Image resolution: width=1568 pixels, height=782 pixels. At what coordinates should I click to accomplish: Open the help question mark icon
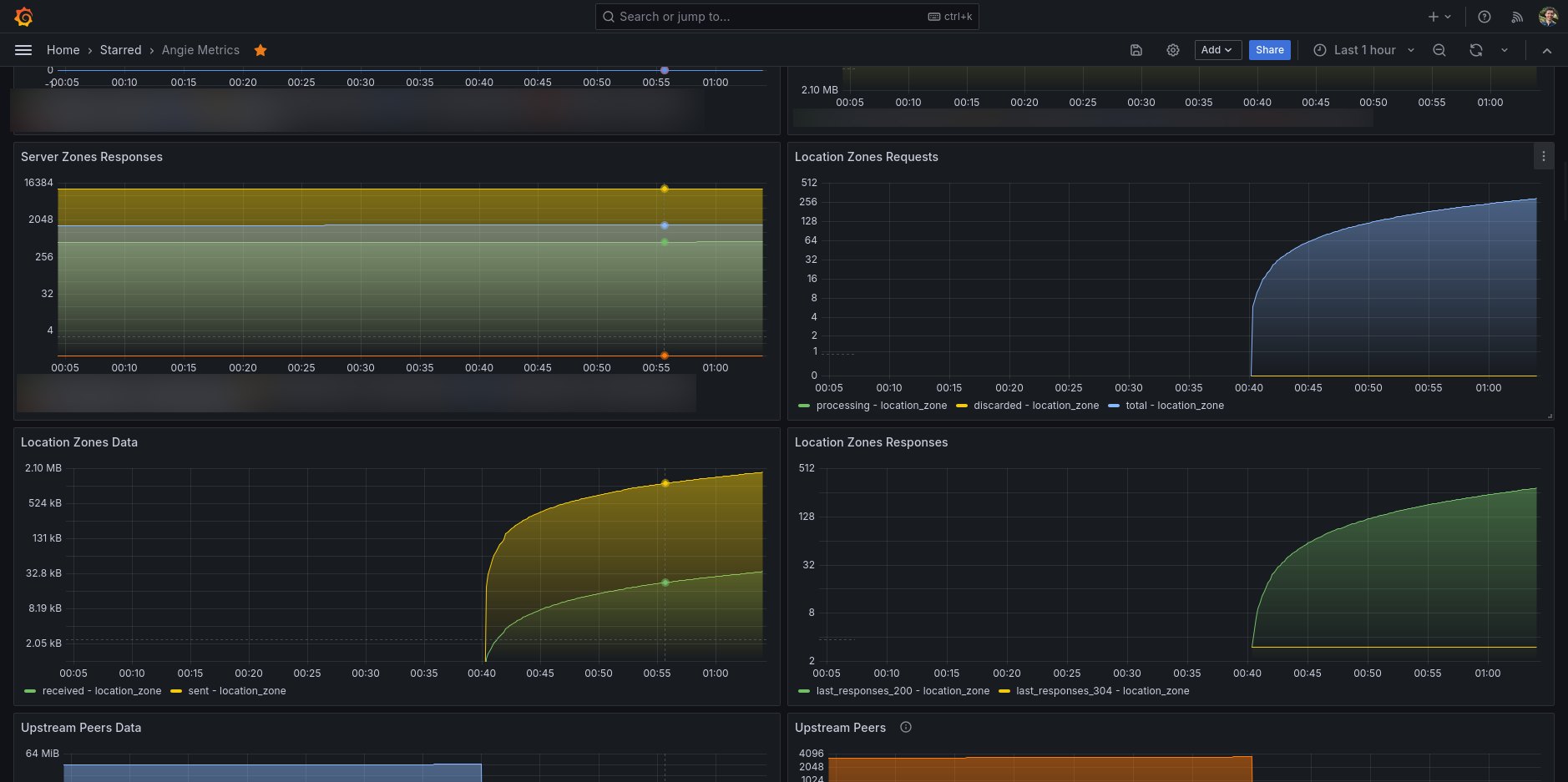1485,17
